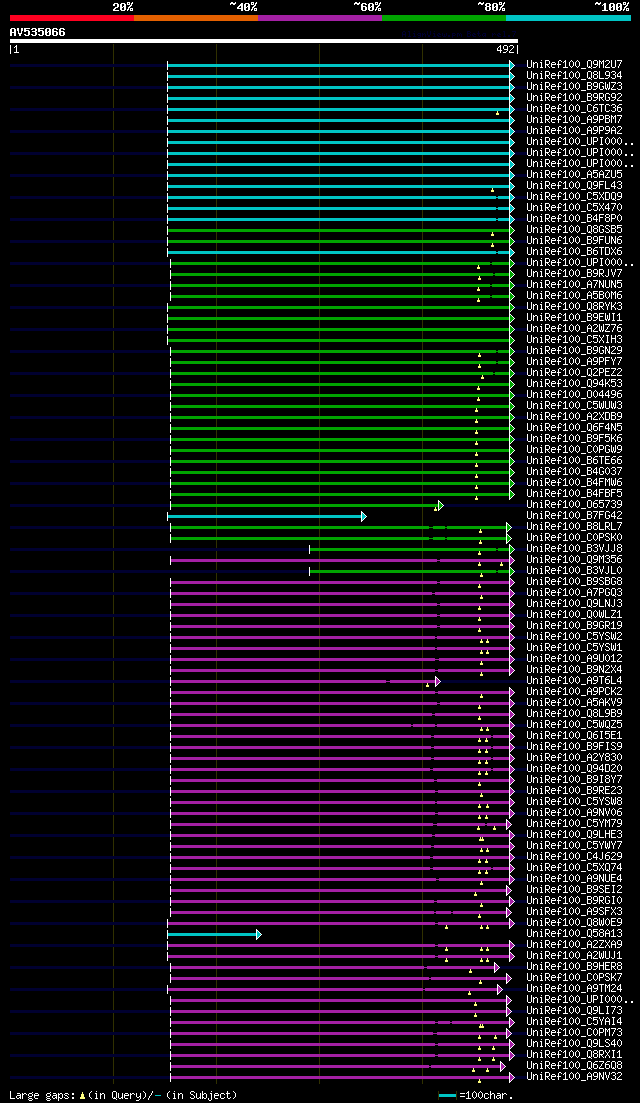The image size is (640, 1103).
Task: Open hit UniRef100_Q8L934
Action: [574, 76]
